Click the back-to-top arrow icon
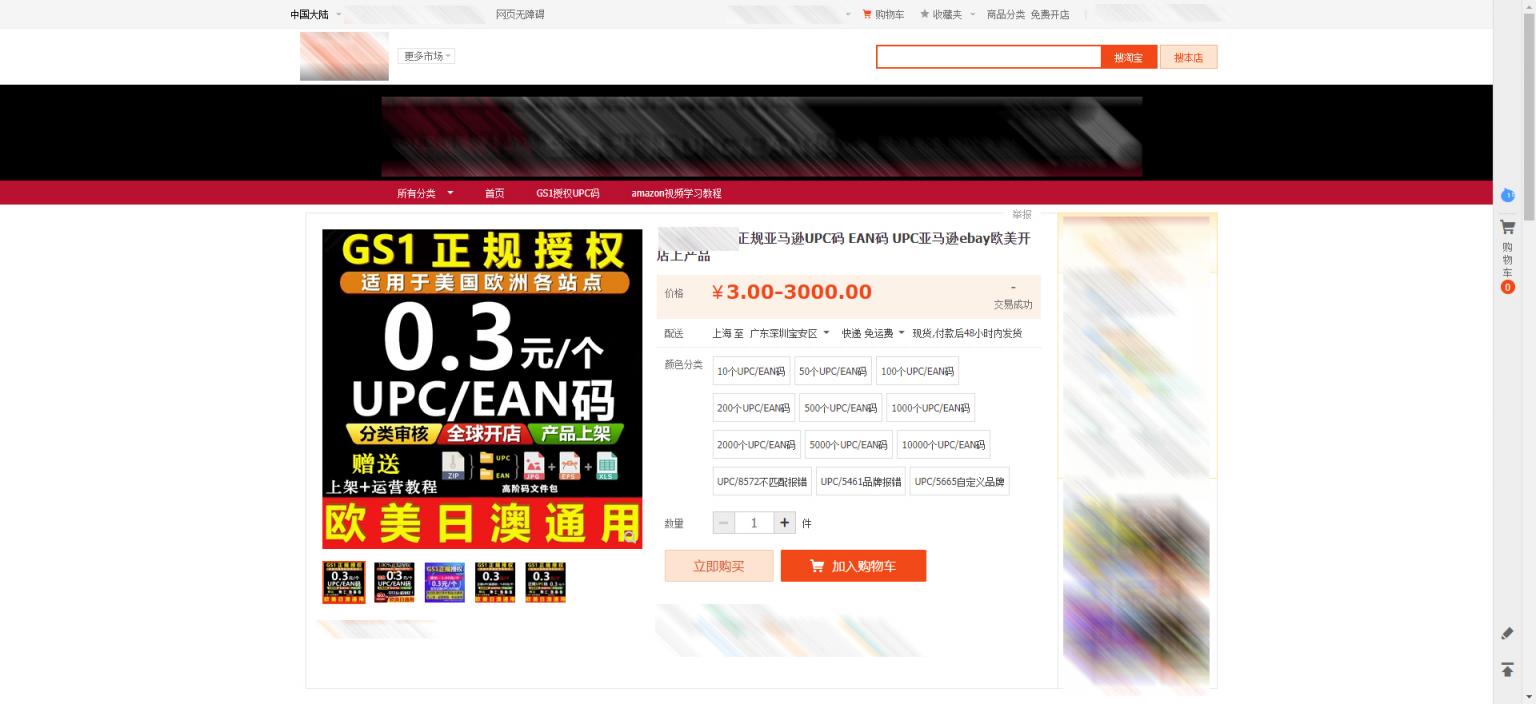The image size is (1536, 704). click(1507, 669)
